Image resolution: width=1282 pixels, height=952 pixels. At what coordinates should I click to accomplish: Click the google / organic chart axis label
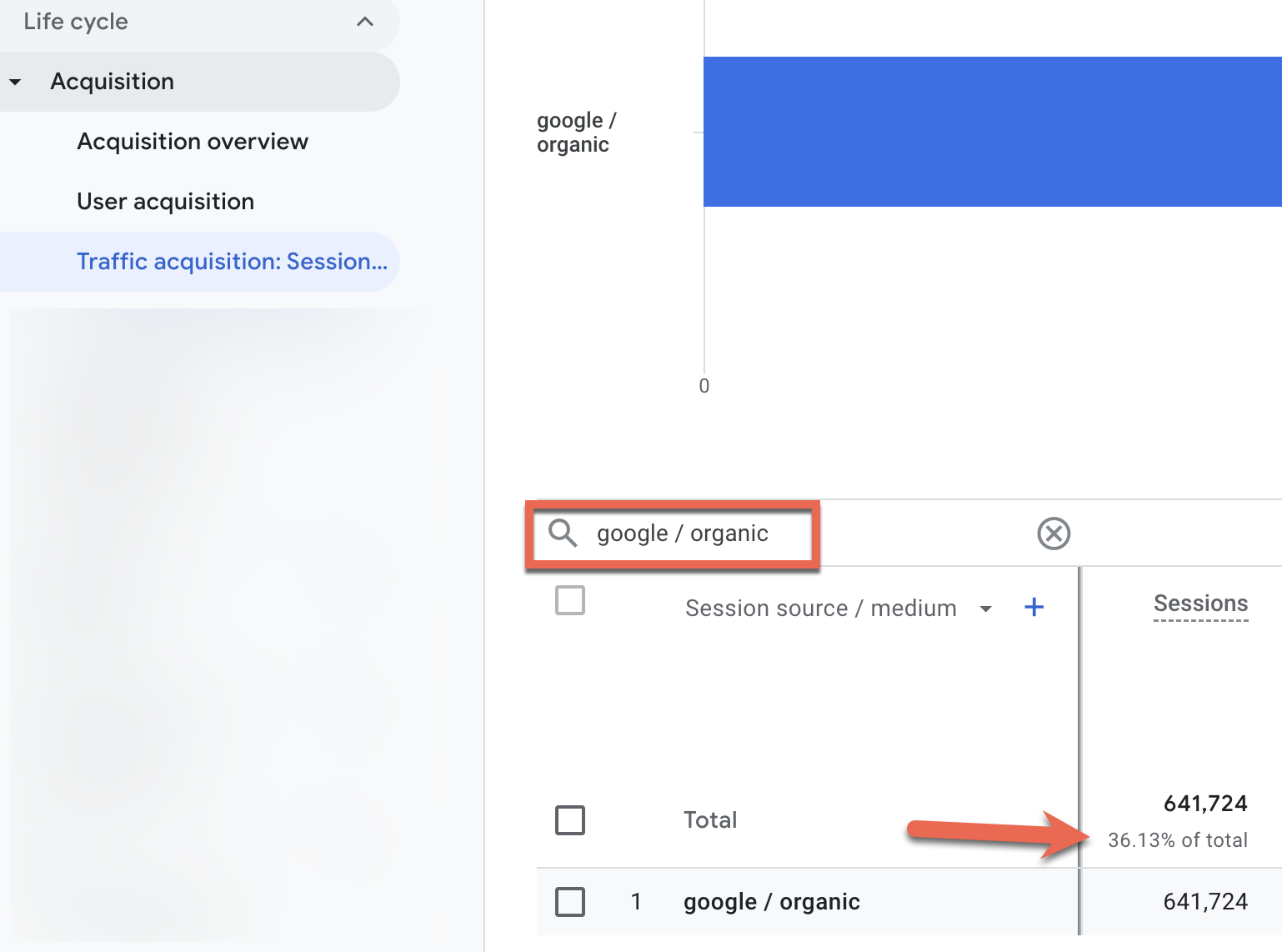coord(576,133)
